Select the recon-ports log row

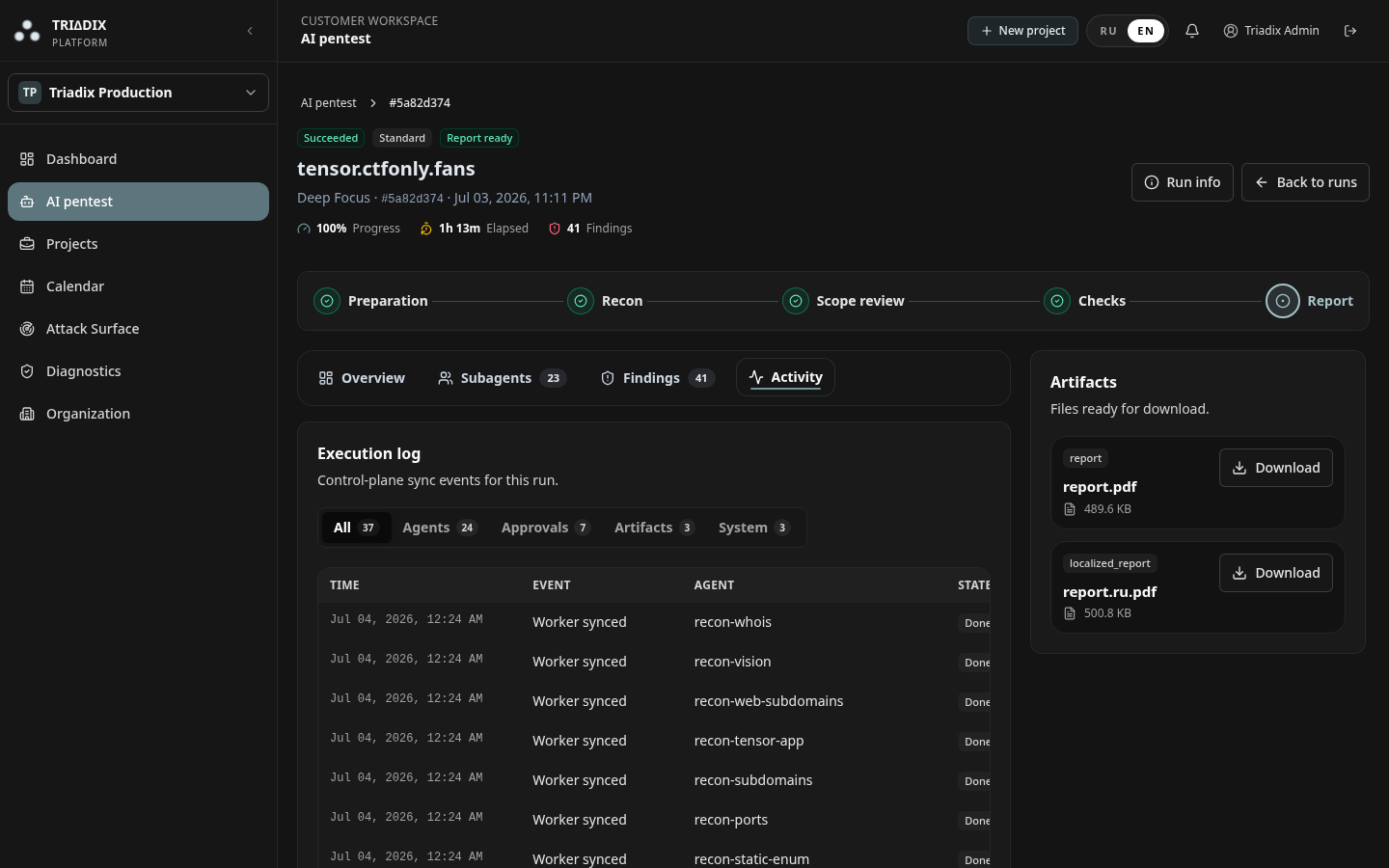tap(654, 820)
